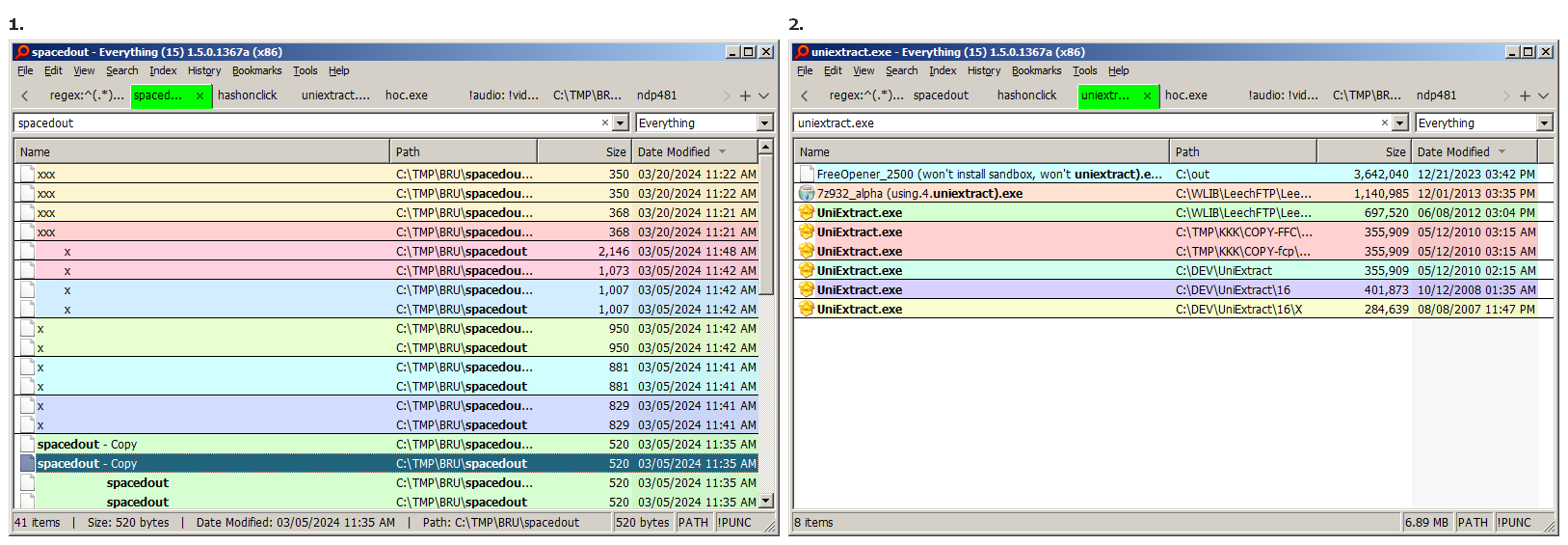Show more tabs with the right chevron in the spacedout window

(727, 95)
